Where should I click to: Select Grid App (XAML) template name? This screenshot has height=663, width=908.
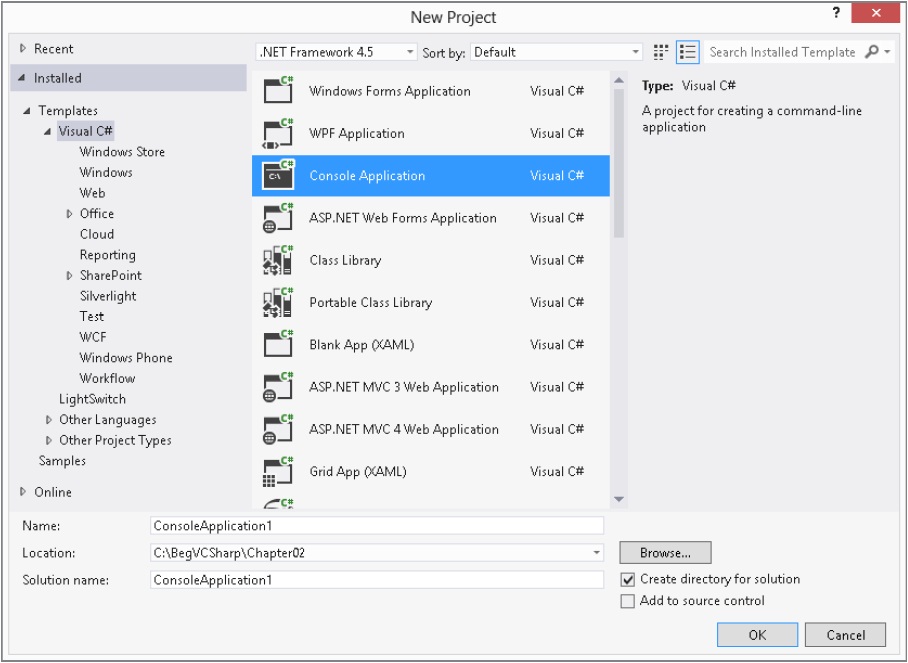click(x=358, y=471)
